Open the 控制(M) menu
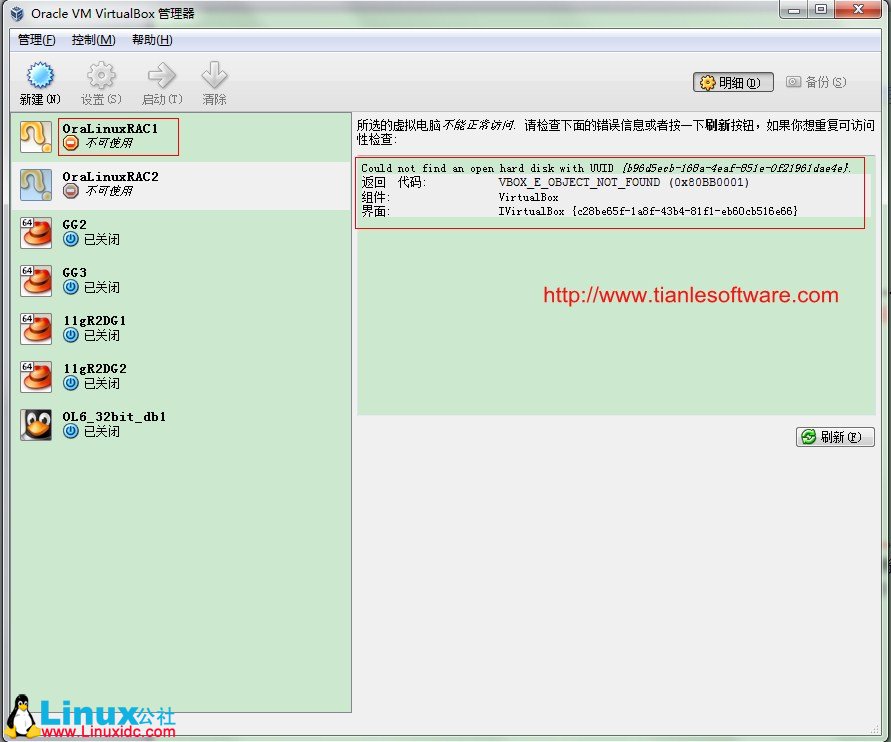This screenshot has width=891, height=742. pyautogui.click(x=93, y=40)
